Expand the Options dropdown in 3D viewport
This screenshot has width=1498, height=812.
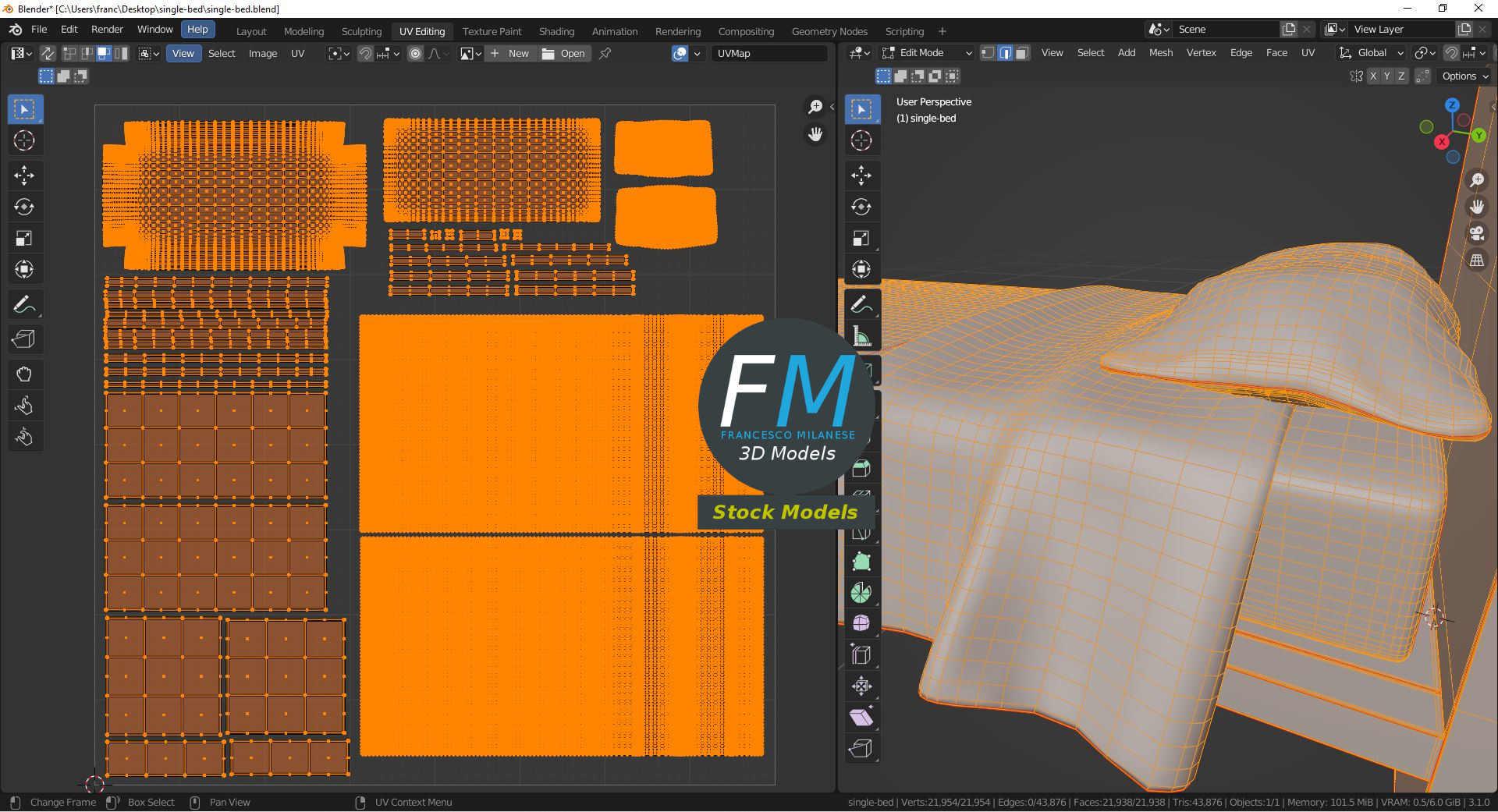point(1464,76)
